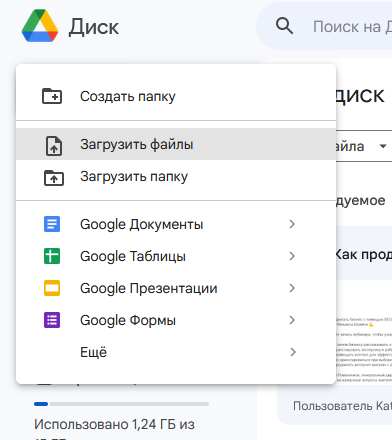392x440 pixels.
Task: Click the yellow Google Slides icon
Action: point(52,288)
